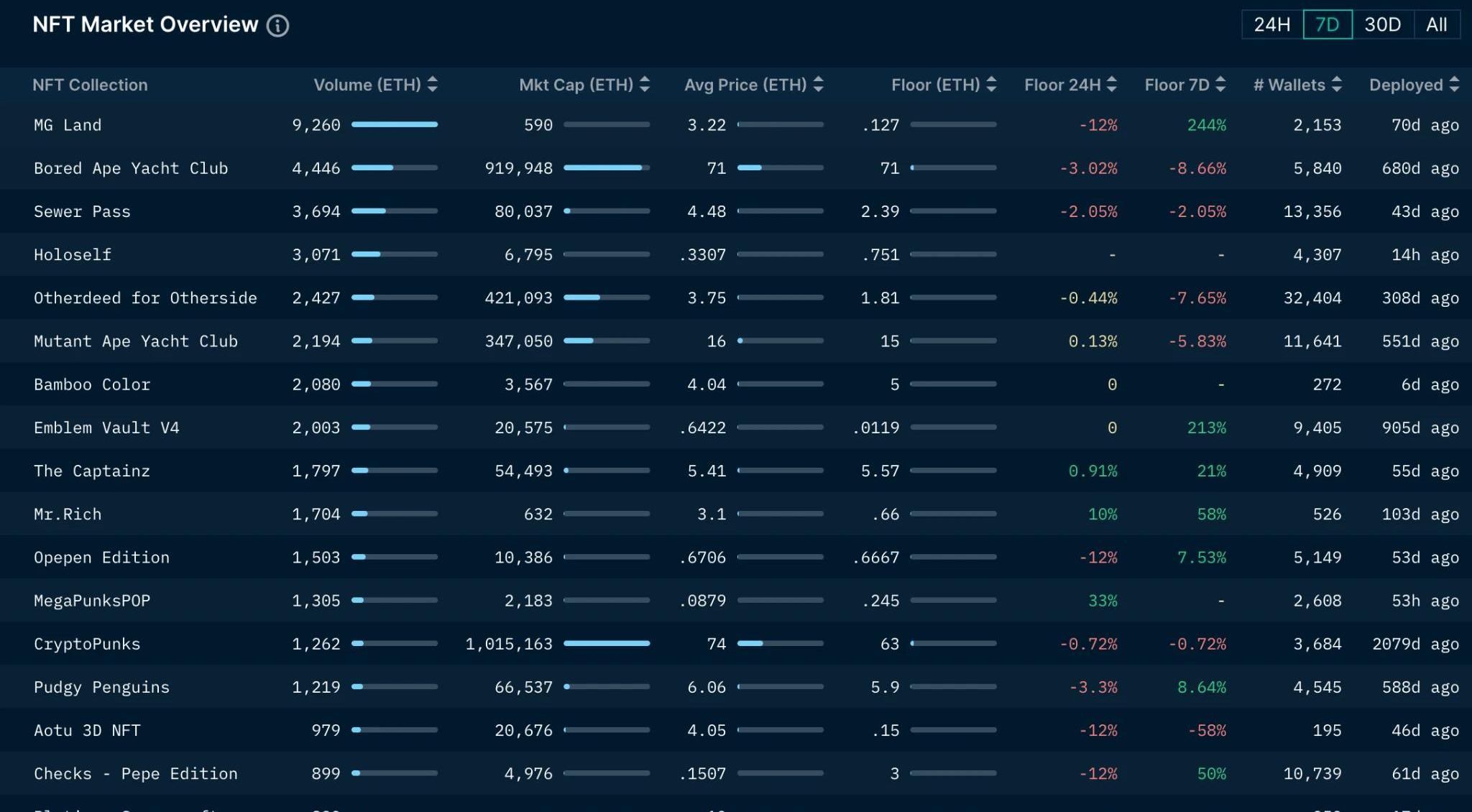
Task: Open the Pudgy Penguins collection
Action: click(101, 687)
